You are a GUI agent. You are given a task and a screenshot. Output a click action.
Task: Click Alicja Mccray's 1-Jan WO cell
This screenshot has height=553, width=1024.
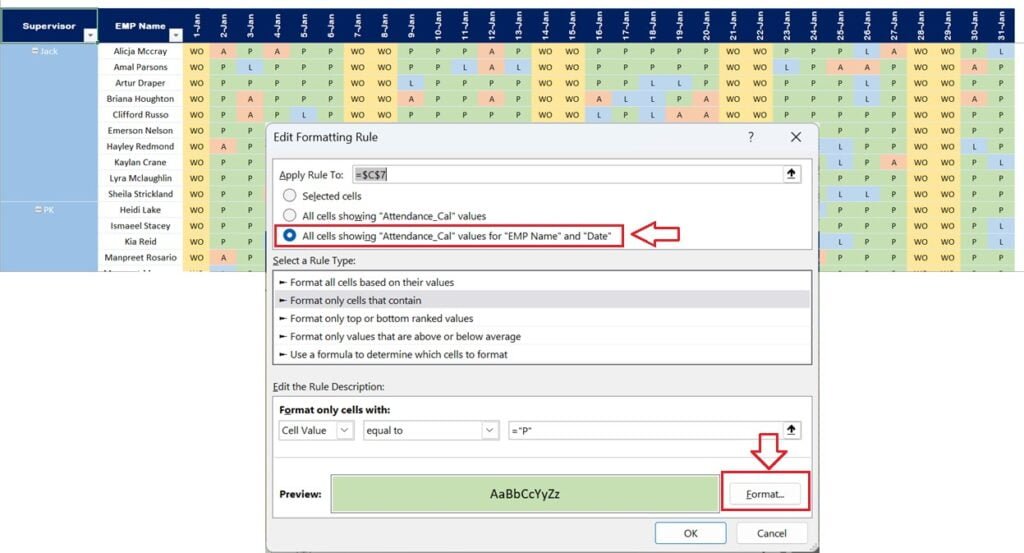(x=197, y=51)
